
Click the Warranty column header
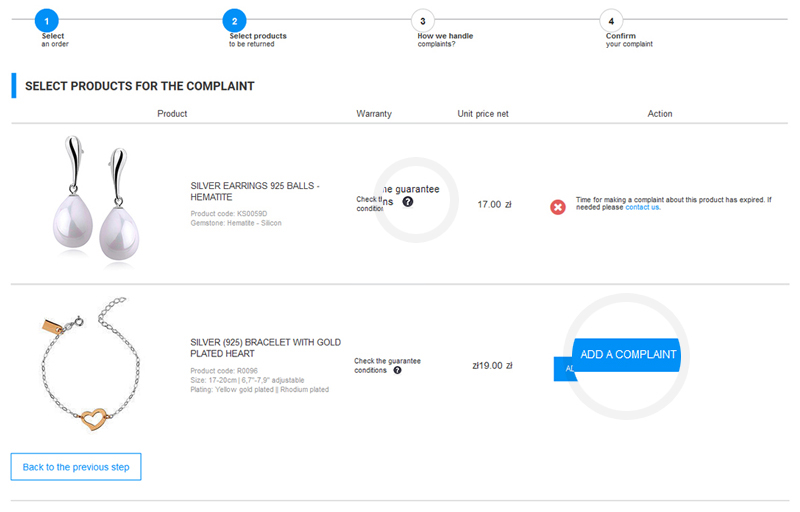tap(374, 114)
